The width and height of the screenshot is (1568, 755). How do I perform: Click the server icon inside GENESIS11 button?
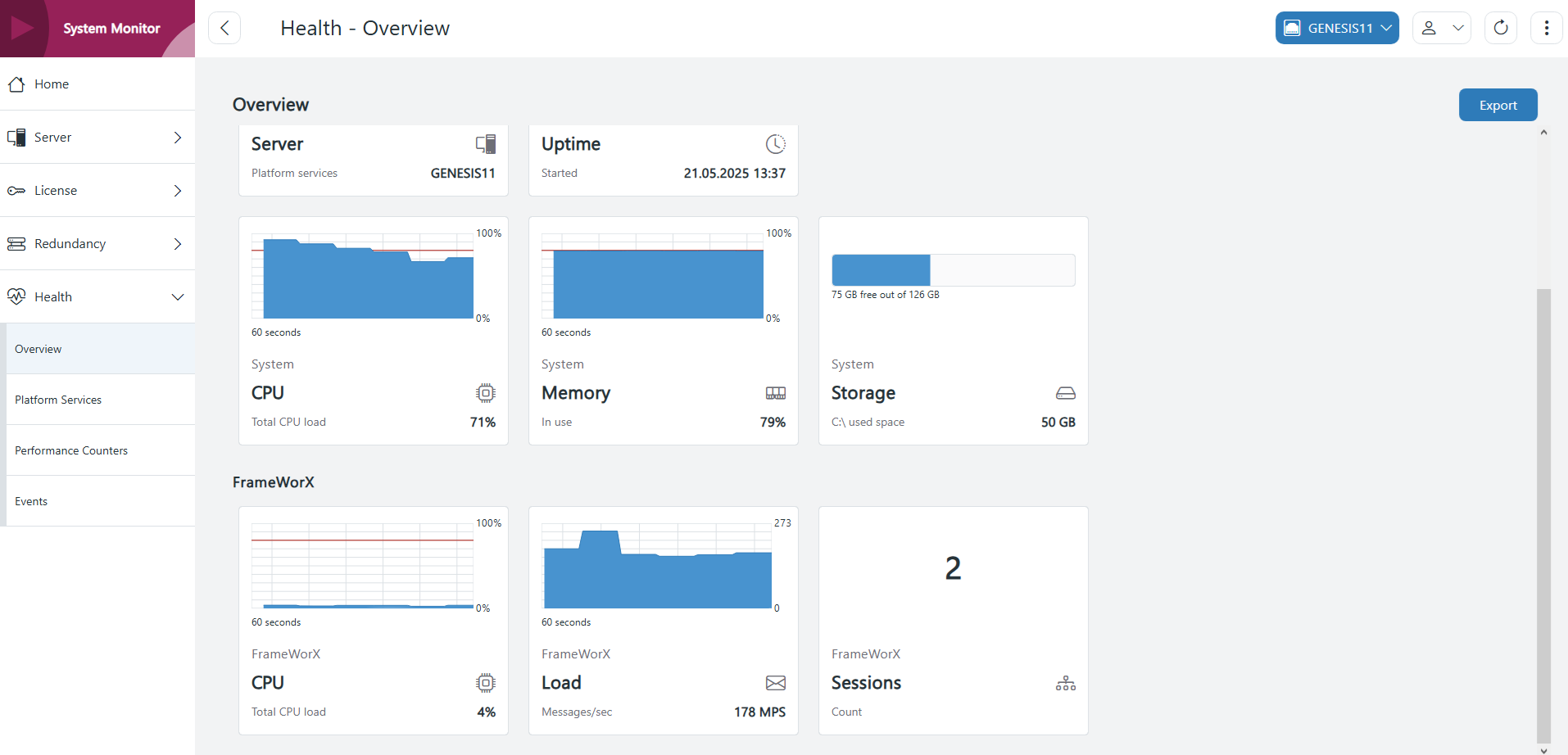click(x=1292, y=28)
